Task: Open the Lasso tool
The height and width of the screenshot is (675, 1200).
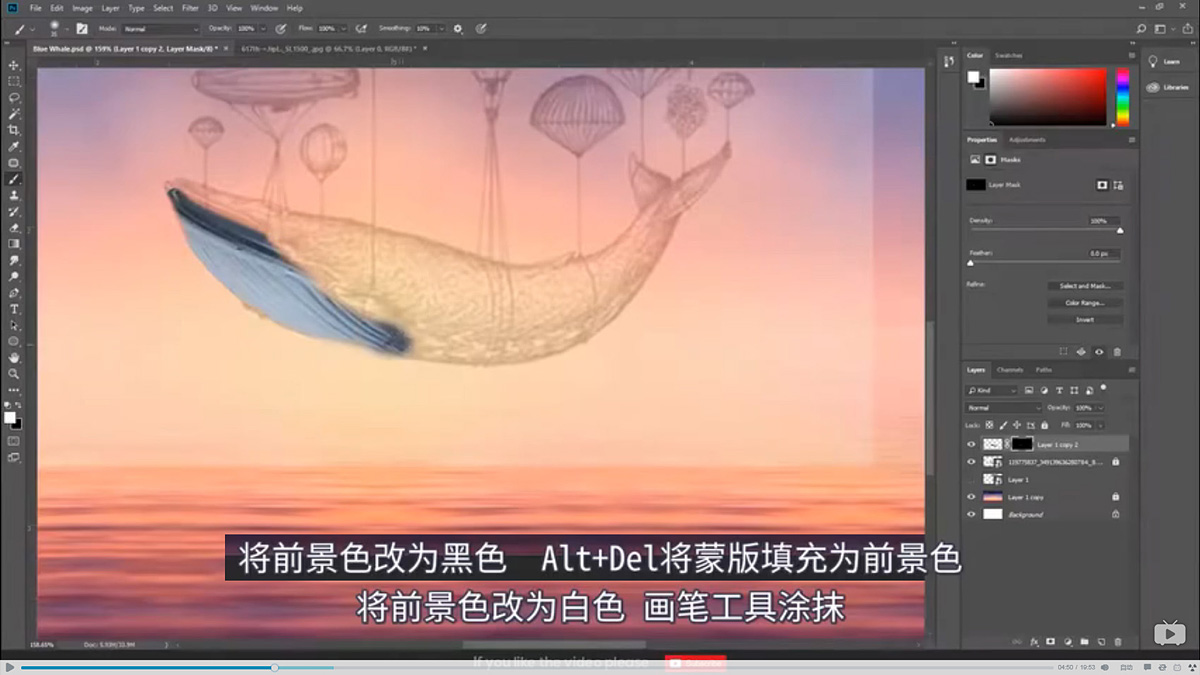Action: point(13,96)
